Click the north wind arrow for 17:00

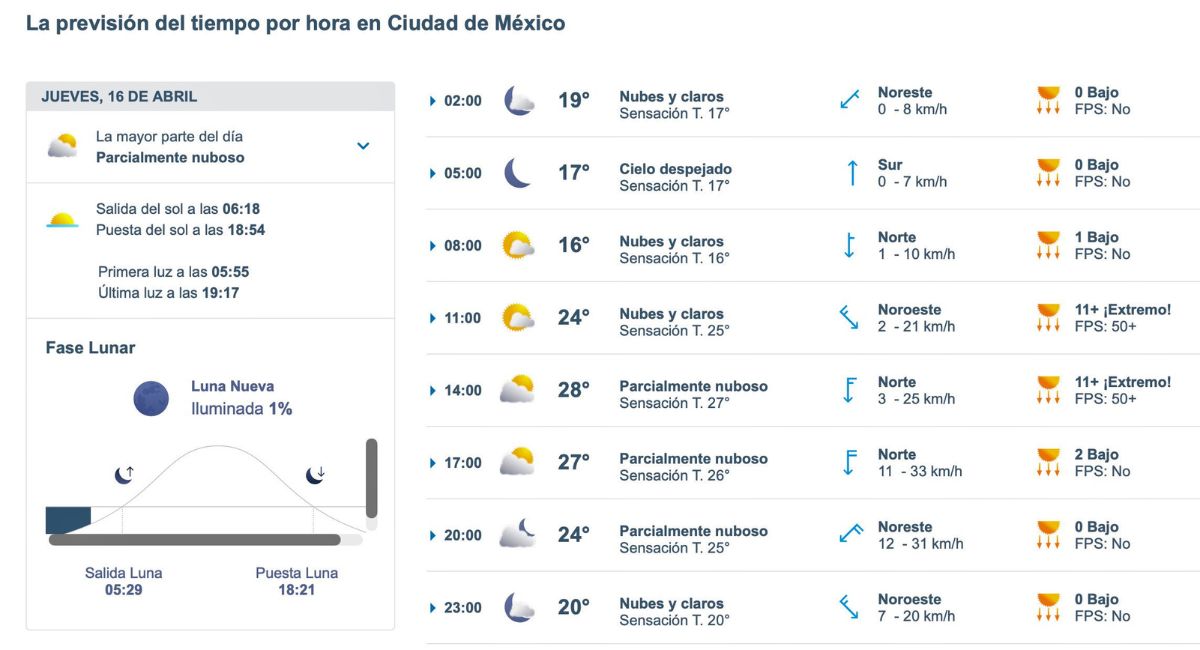[851, 462]
